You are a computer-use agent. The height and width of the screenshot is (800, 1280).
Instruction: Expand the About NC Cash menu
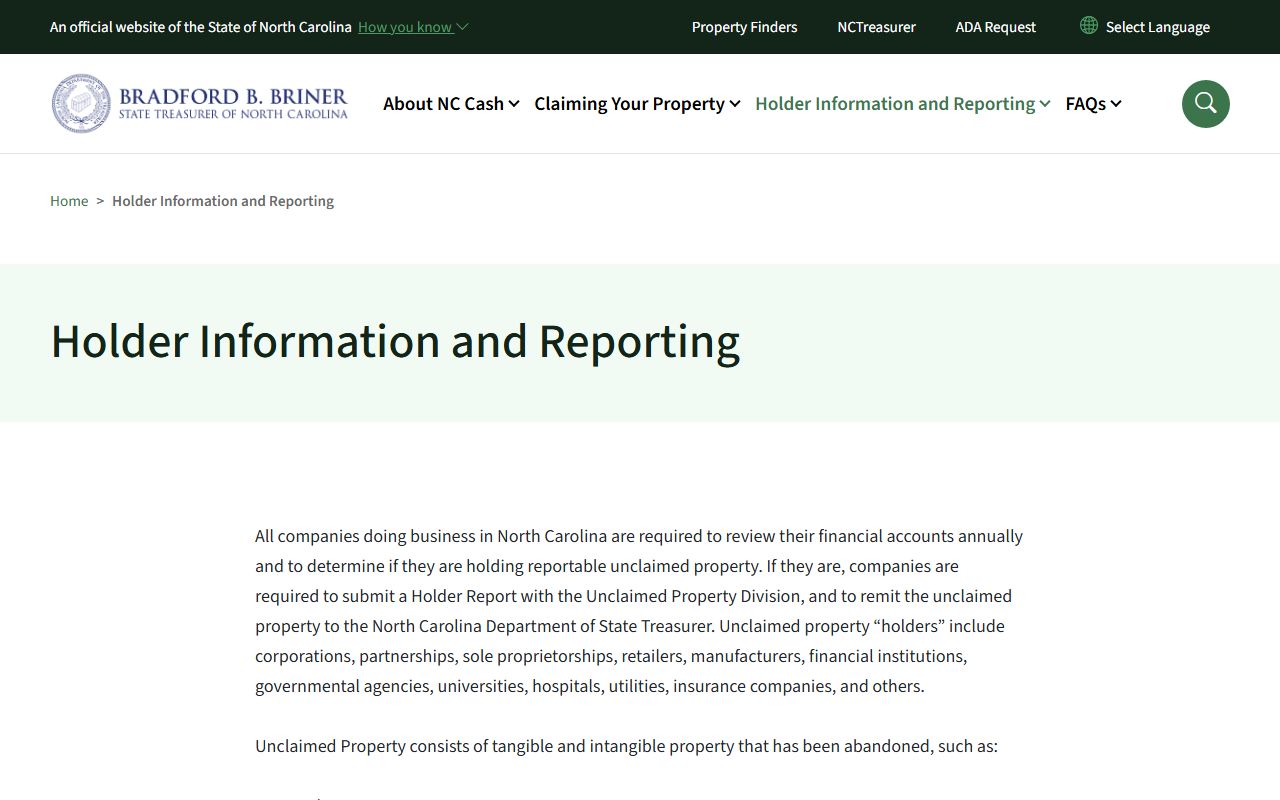point(451,103)
